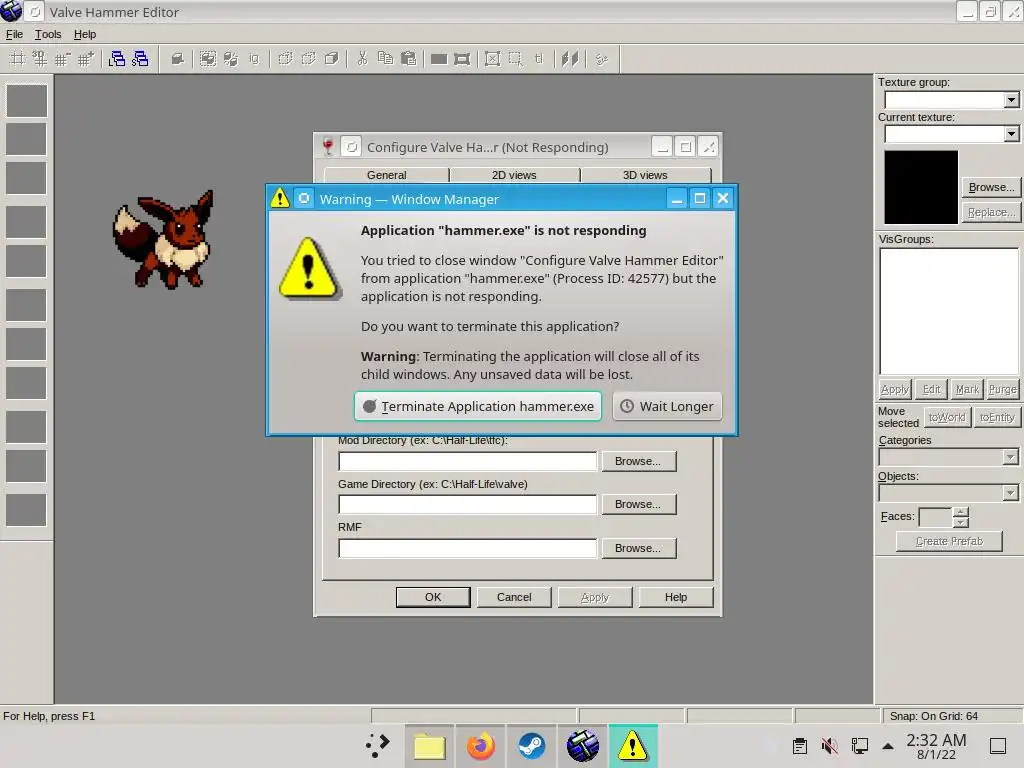The height and width of the screenshot is (768, 1024).
Task: Click the edit cordon bounds icon
Action: pos(462,59)
